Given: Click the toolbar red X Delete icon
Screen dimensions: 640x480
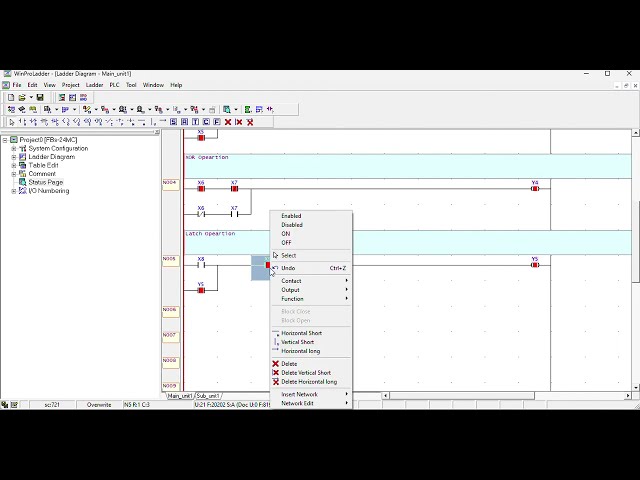Looking at the screenshot, I should (x=228, y=122).
